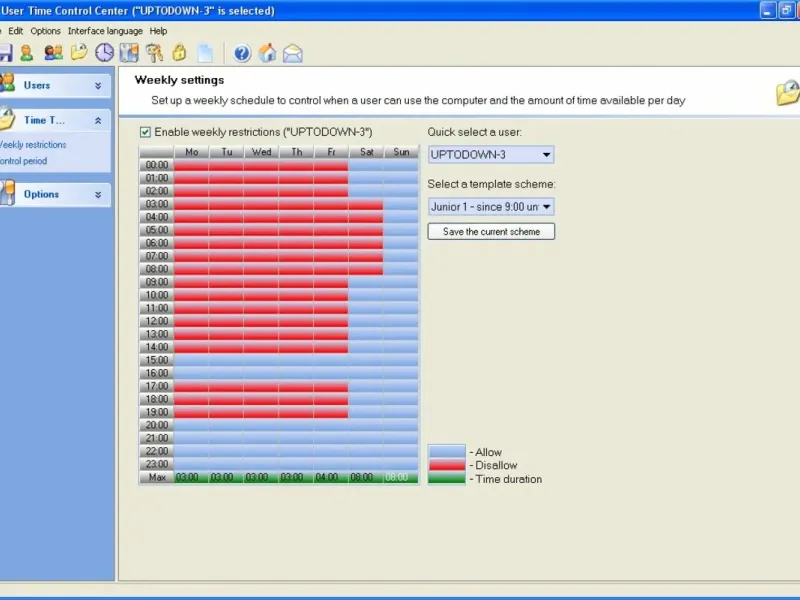Click the Saturday Max 08:00 cell
The image size is (800, 600).
pyautogui.click(x=366, y=478)
